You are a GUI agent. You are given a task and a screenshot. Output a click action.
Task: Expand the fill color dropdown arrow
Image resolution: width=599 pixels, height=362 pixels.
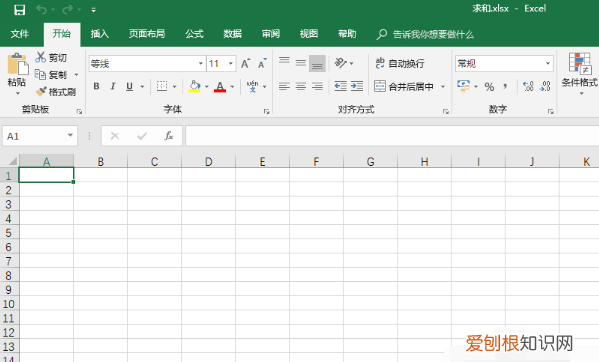(207, 87)
